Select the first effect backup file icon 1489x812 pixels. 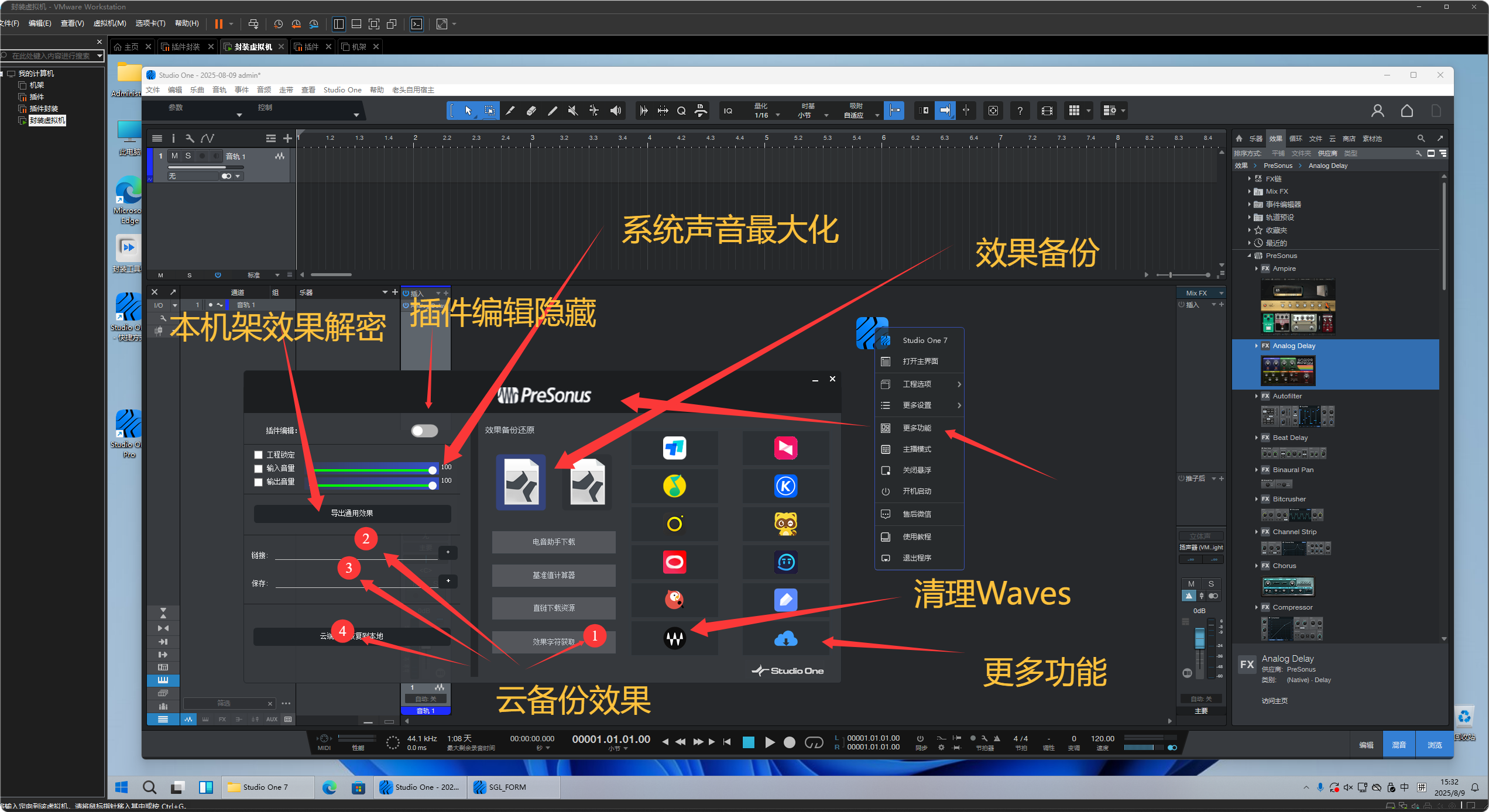521,482
